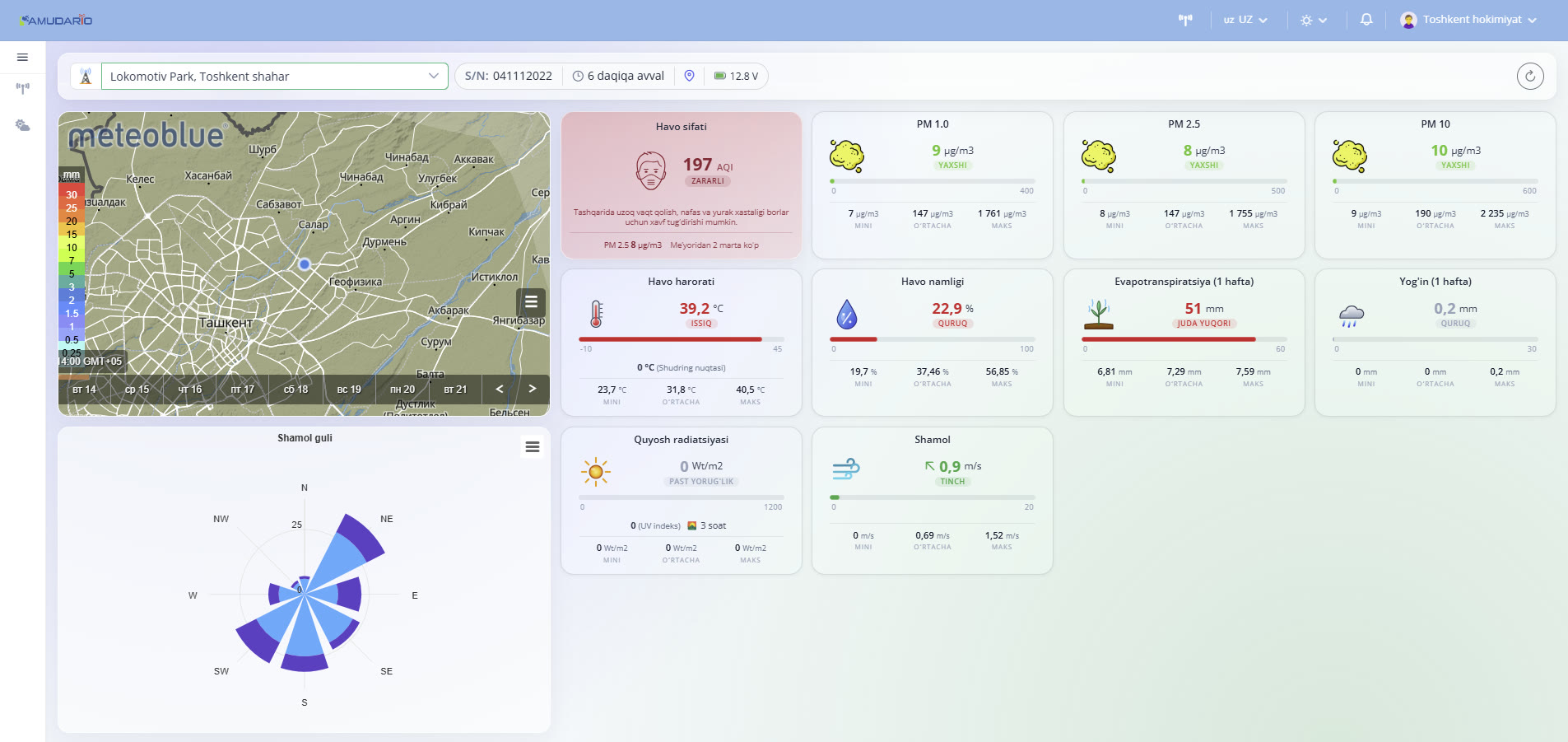Click the 197 AQI value
Image resolution: width=1568 pixels, height=742 pixels.
(x=707, y=165)
